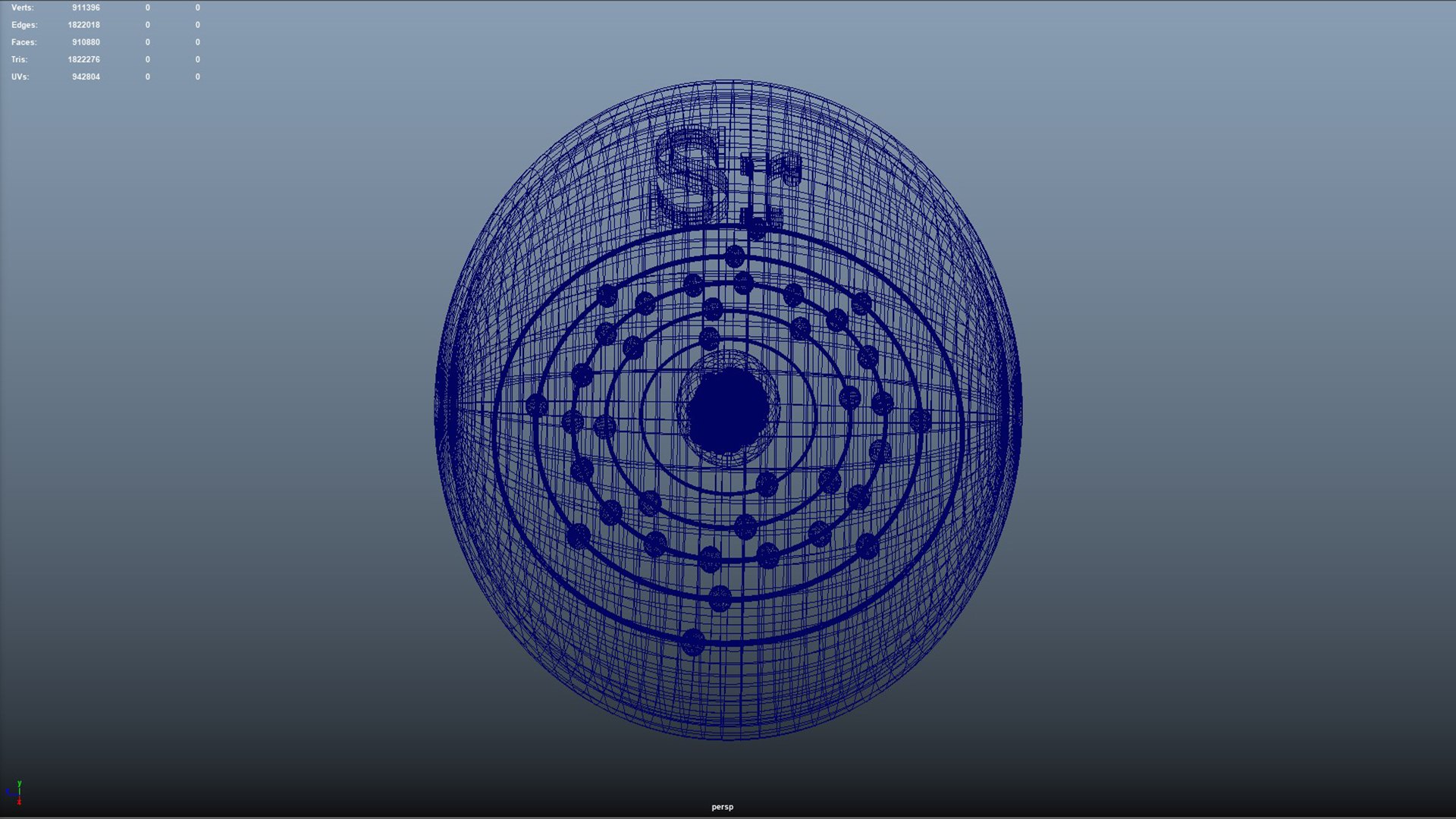Click the persp camera name label
The height and width of the screenshot is (819, 1456).
(x=722, y=807)
